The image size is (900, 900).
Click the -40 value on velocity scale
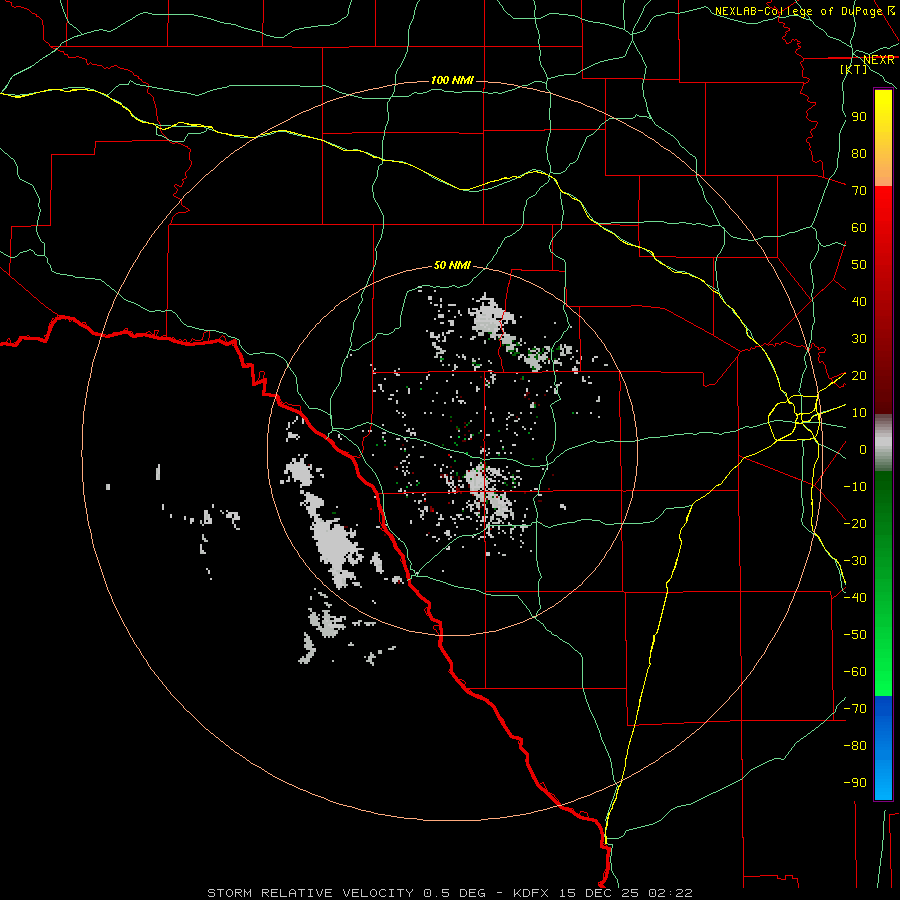point(855,598)
